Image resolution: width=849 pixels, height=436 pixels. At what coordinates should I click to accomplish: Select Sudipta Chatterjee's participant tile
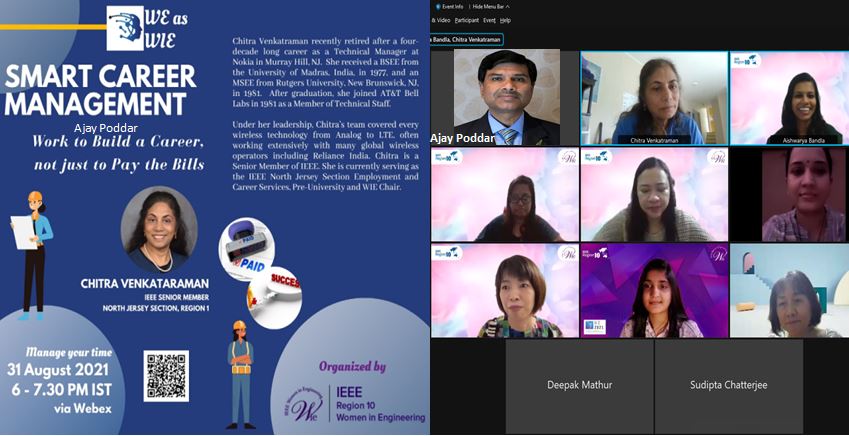[x=728, y=384]
